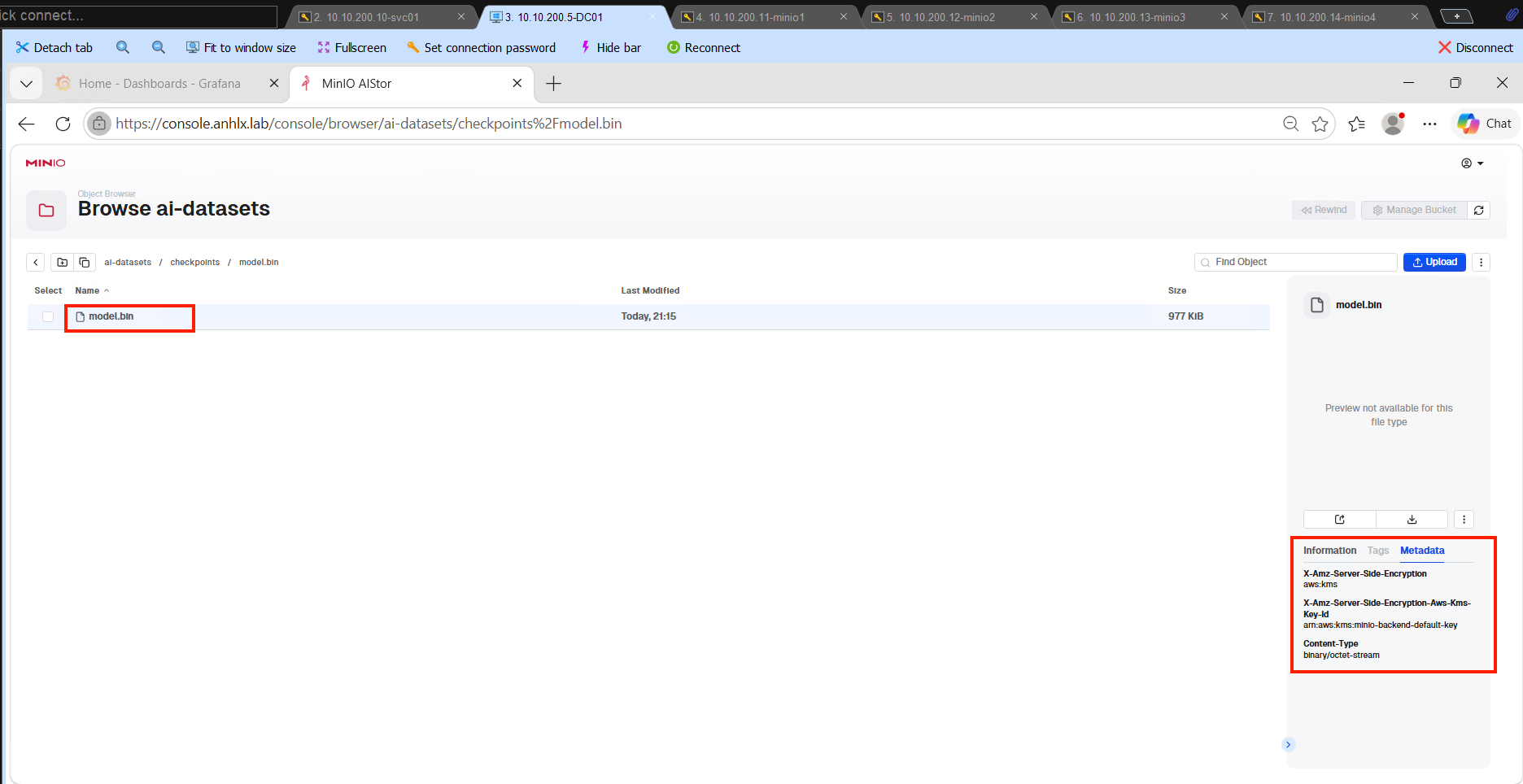
Task: Click Hide bar in the session toolbar
Action: tap(610, 48)
